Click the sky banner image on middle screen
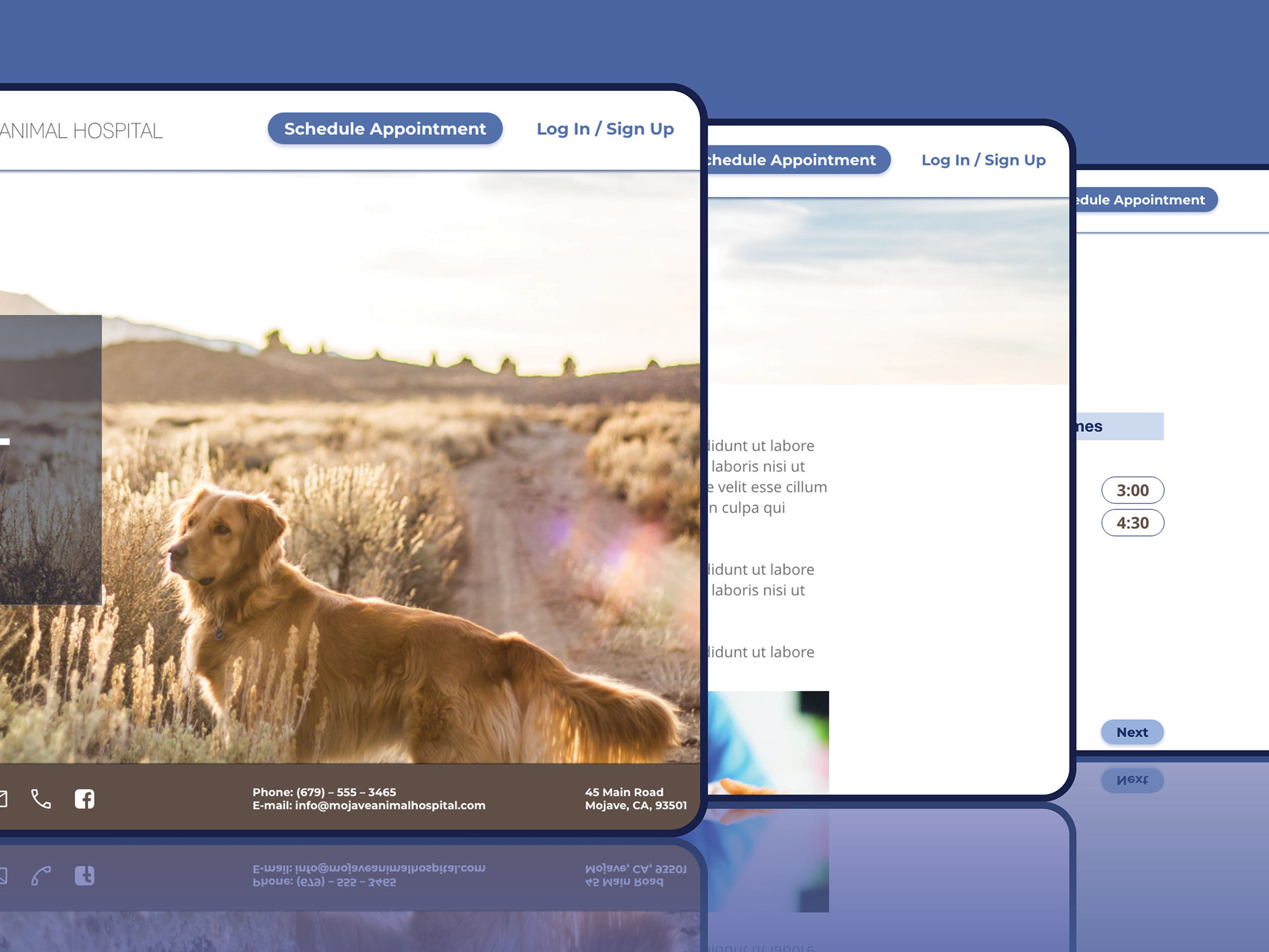Screen dimensions: 1269x952 coord(888,292)
